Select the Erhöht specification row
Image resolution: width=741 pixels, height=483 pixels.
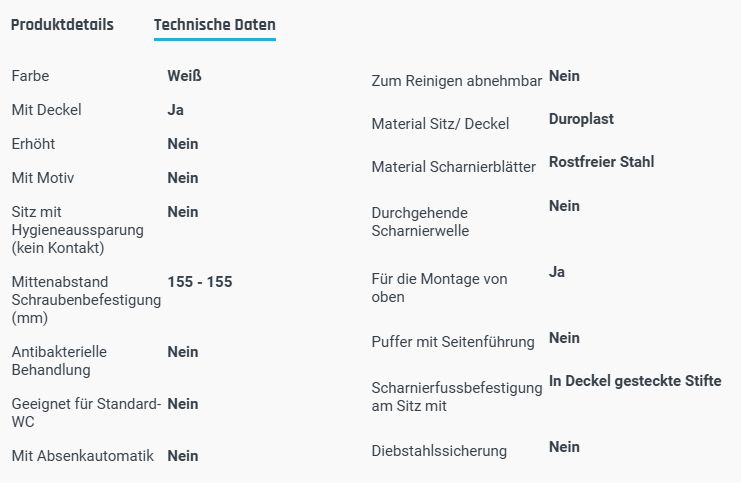pos(33,144)
